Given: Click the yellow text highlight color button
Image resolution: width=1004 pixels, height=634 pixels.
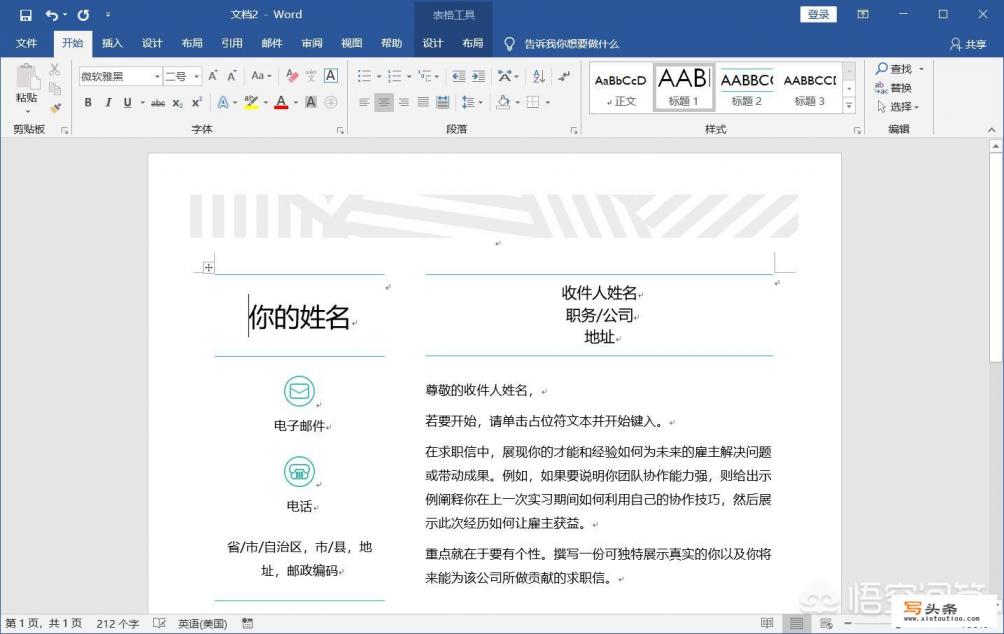Looking at the screenshot, I should [251, 102].
